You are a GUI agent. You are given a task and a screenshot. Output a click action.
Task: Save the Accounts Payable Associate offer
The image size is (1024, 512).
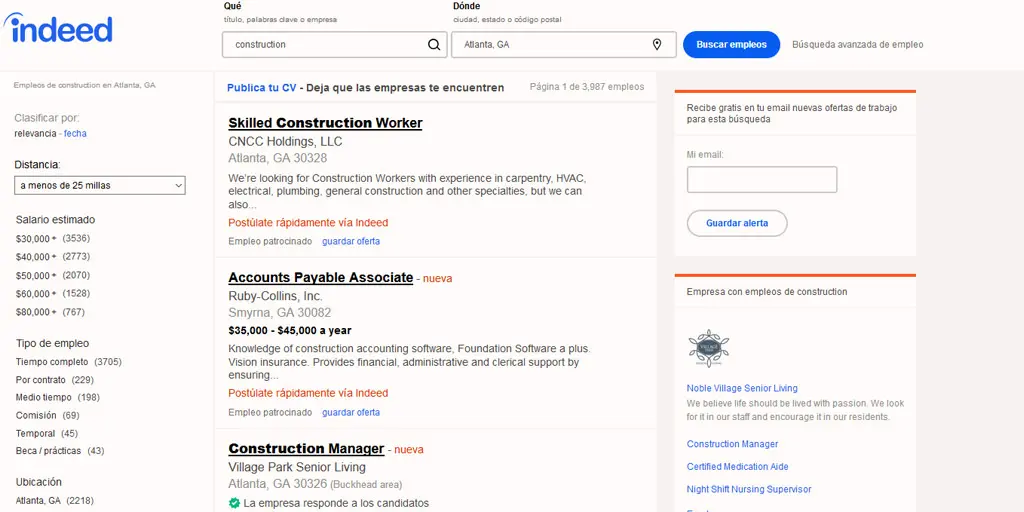tap(350, 412)
